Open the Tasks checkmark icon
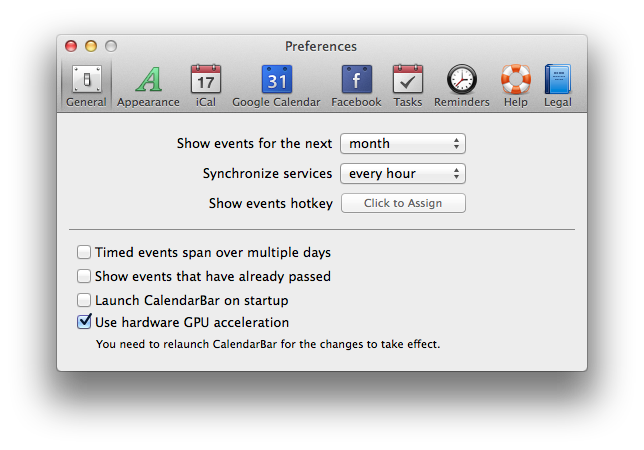The height and width of the screenshot is (450, 644). pyautogui.click(x=407, y=79)
